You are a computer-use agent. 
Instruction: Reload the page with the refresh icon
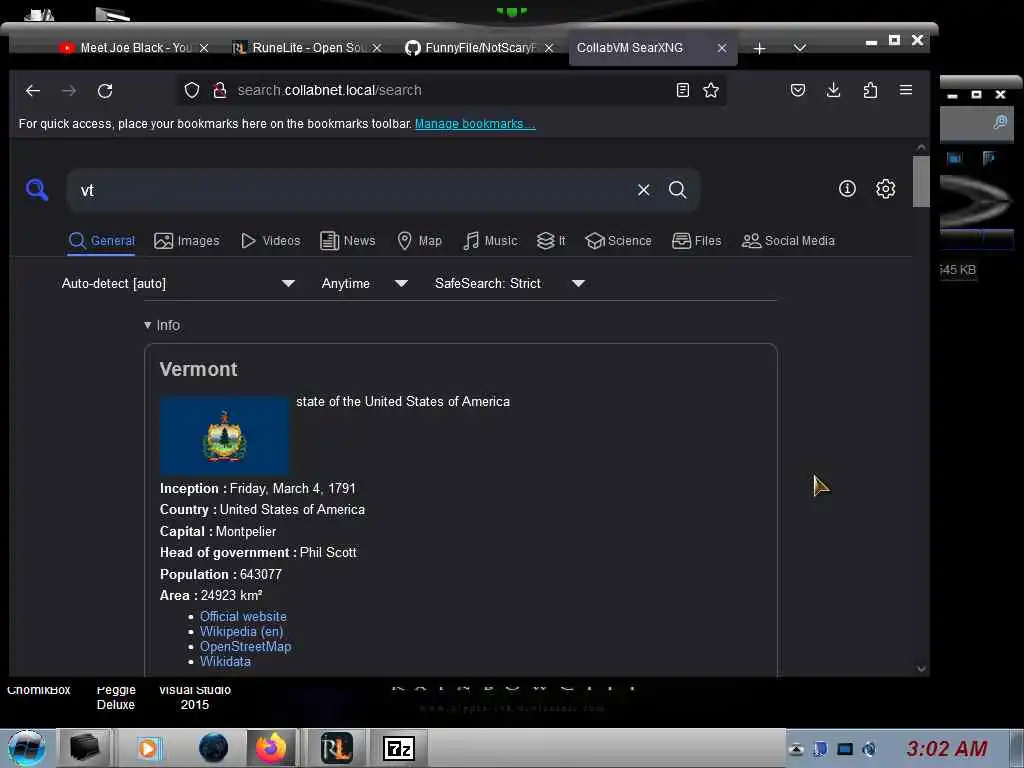(x=105, y=91)
